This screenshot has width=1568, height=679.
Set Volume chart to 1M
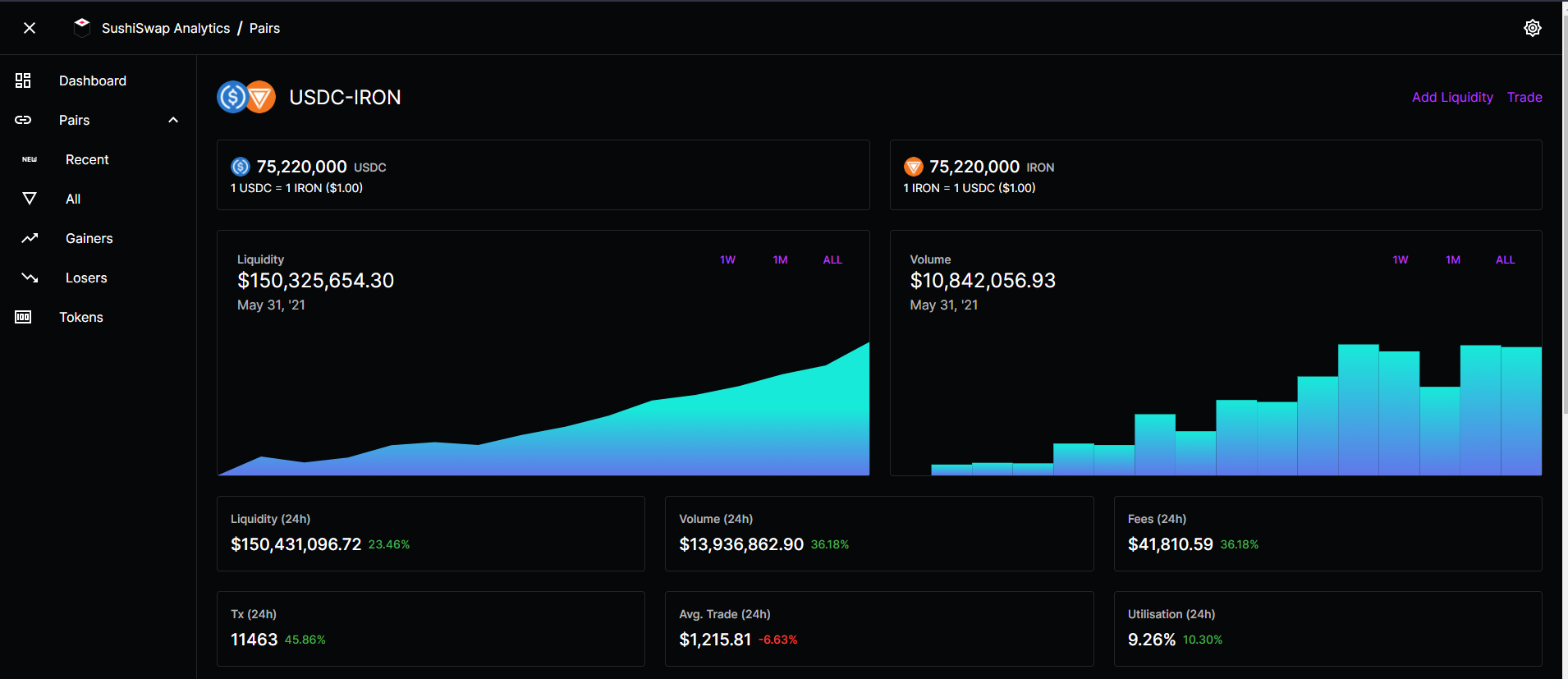(x=1453, y=259)
